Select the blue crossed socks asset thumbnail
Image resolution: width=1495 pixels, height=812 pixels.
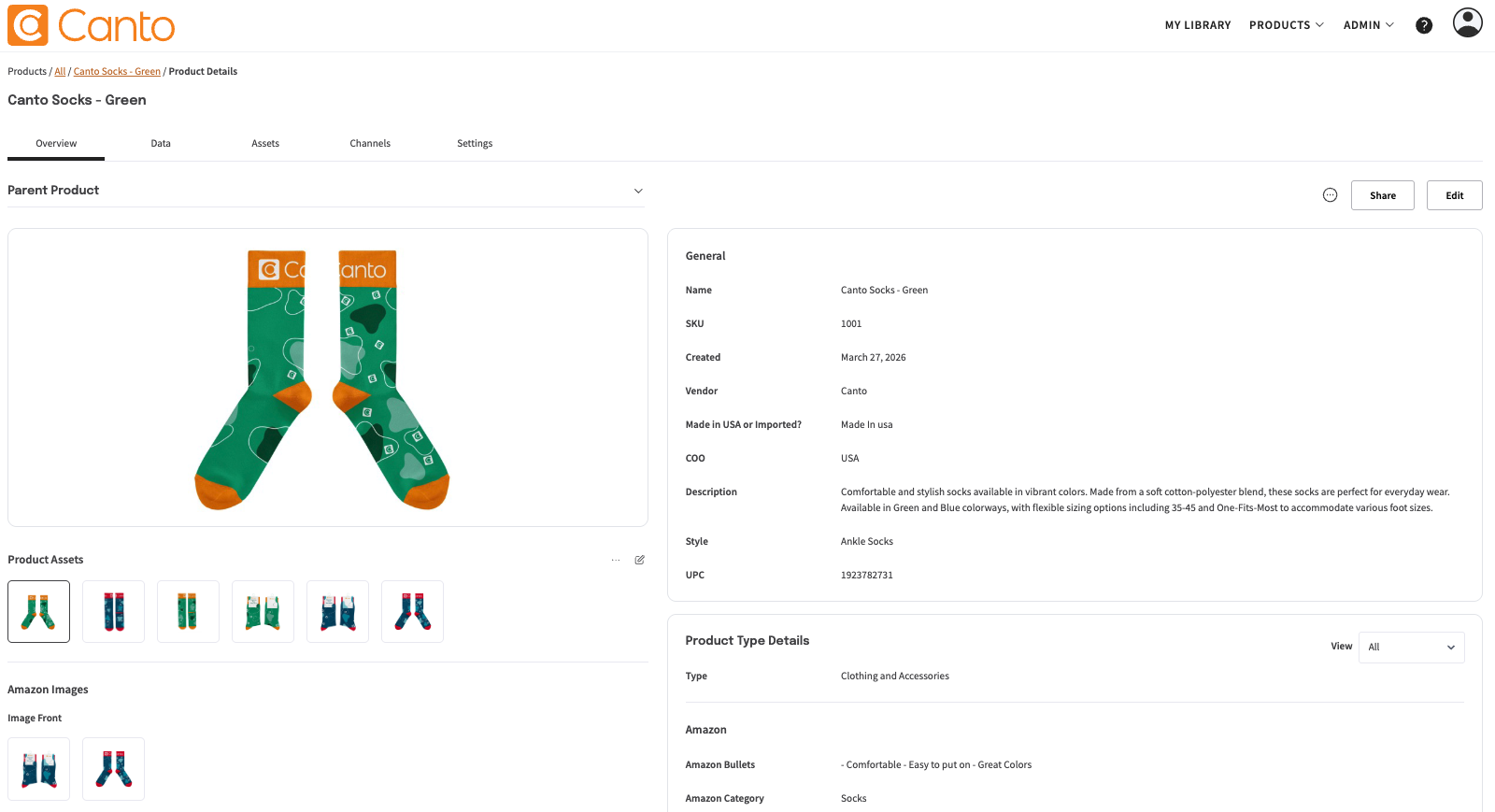(412, 611)
